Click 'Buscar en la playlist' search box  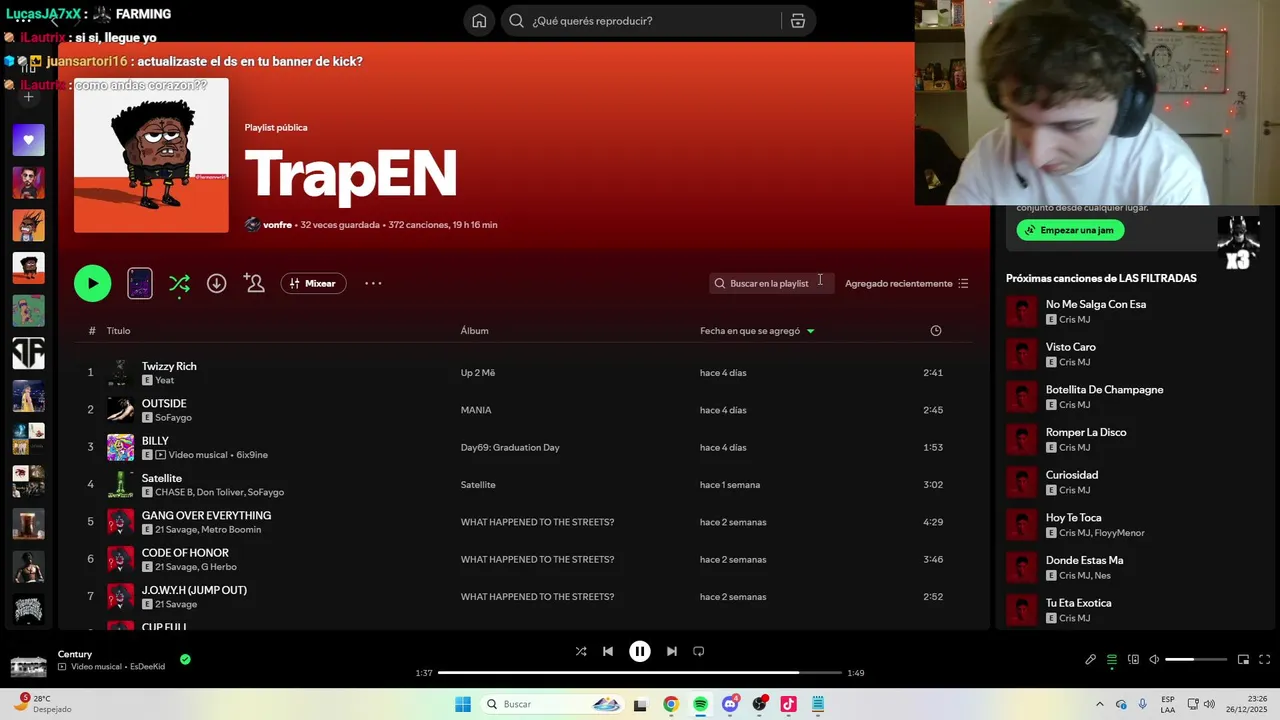(x=770, y=283)
